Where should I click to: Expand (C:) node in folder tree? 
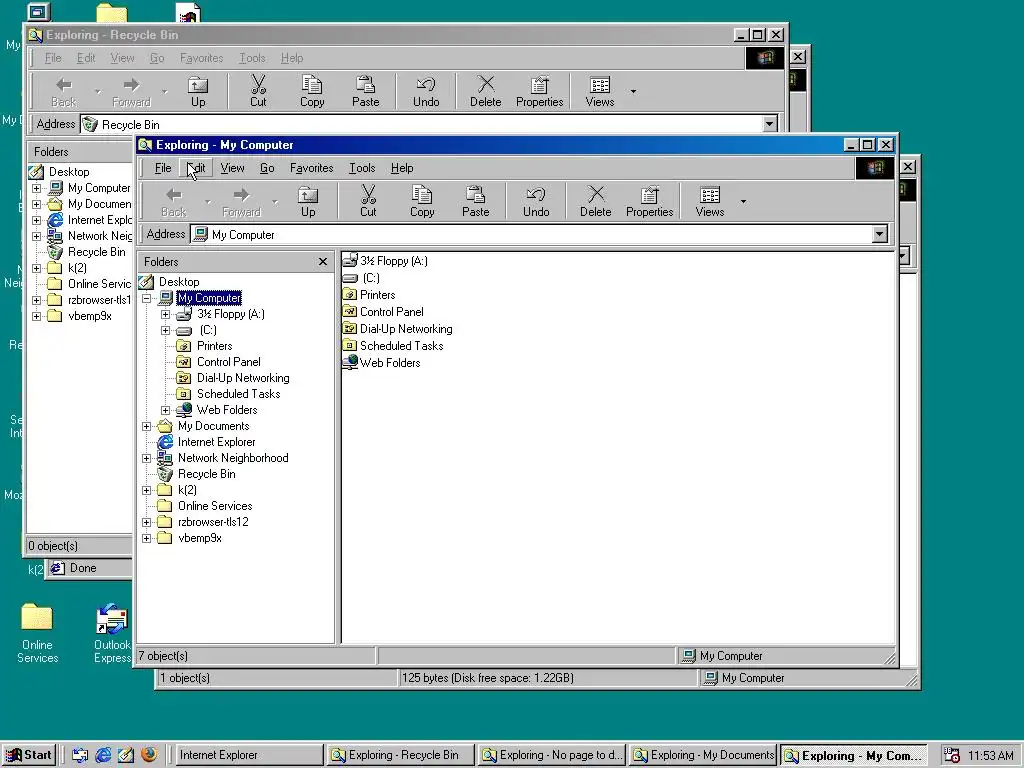coord(166,330)
